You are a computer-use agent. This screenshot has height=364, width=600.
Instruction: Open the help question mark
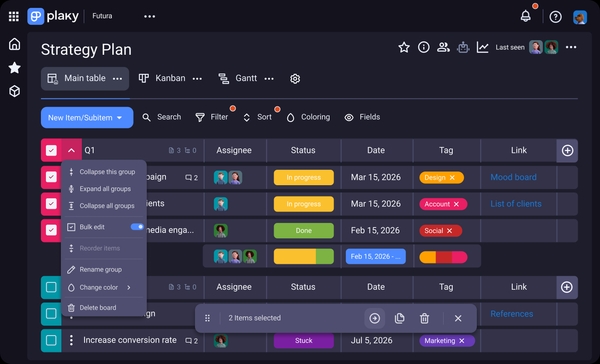pyautogui.click(x=555, y=16)
